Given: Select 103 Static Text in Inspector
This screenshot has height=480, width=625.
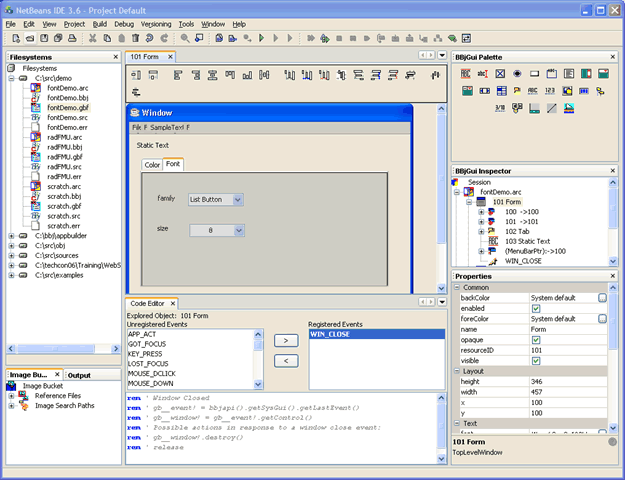Looking at the screenshot, I should 527,241.
